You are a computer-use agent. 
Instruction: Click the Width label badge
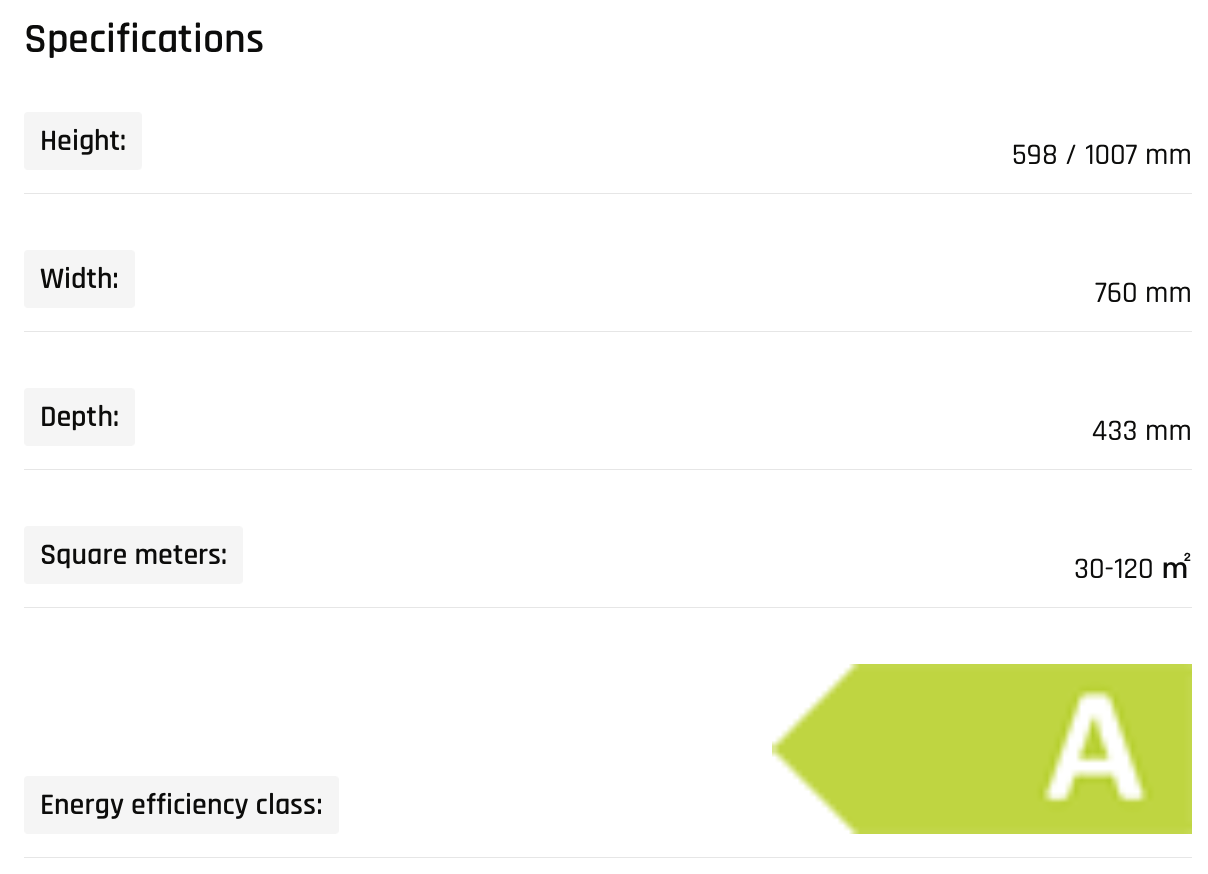tap(79, 279)
